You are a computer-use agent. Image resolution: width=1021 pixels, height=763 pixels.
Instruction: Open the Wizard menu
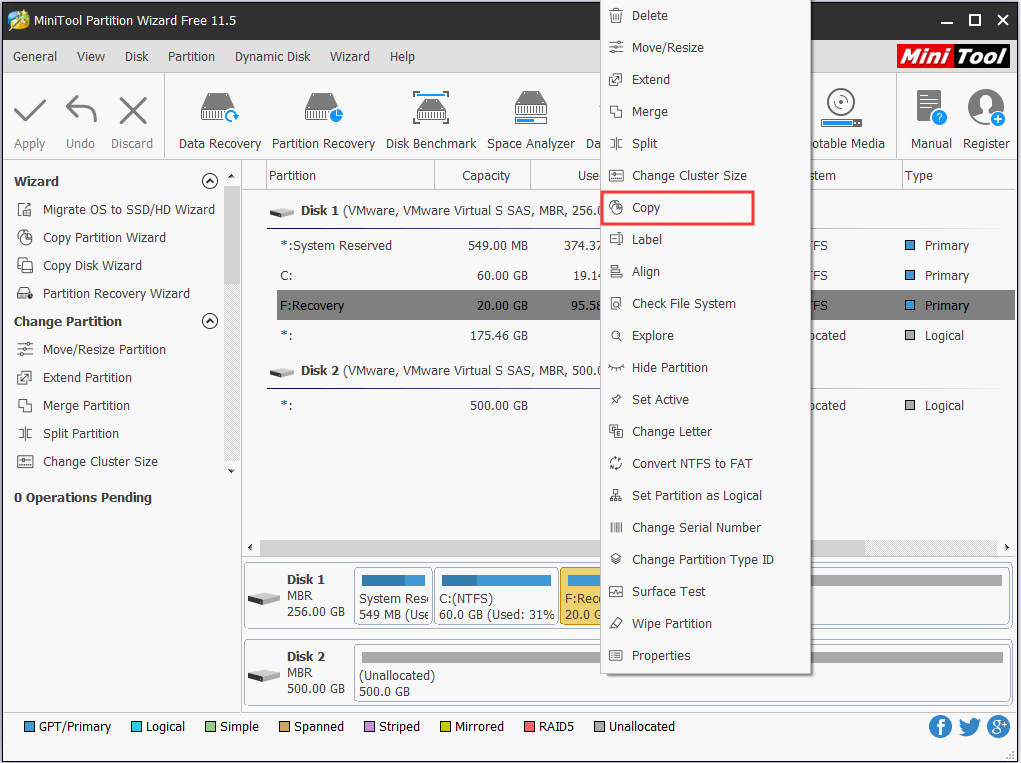[350, 57]
